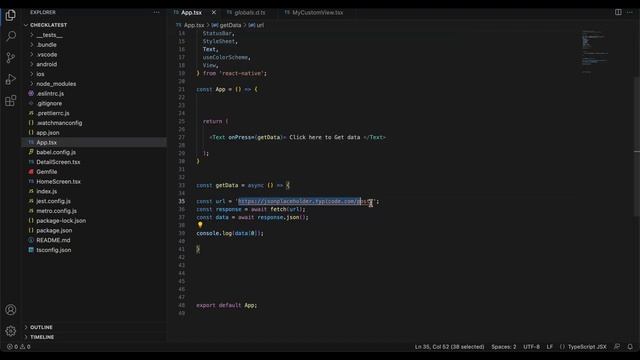Screen dimensions: 640x360
Task: Open the .gitignore file
Action: point(49,104)
